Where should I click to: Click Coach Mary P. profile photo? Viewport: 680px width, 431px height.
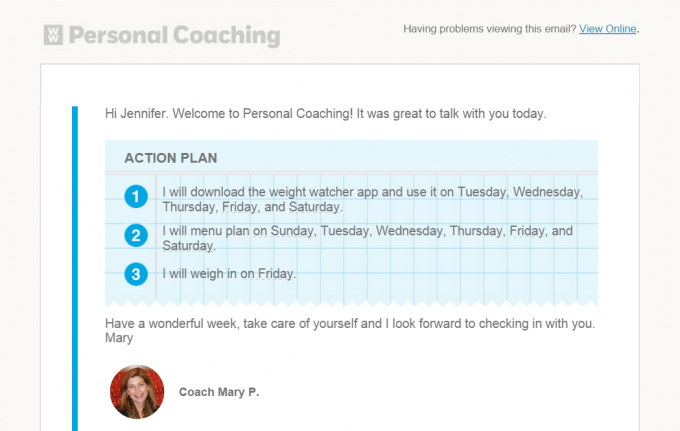pyautogui.click(x=137, y=392)
